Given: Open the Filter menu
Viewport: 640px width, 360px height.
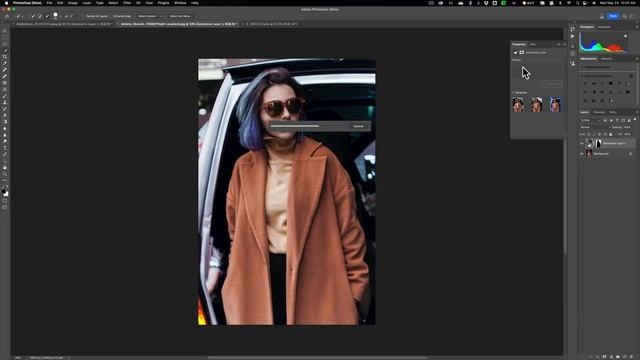Looking at the screenshot, I should tap(127, 3).
